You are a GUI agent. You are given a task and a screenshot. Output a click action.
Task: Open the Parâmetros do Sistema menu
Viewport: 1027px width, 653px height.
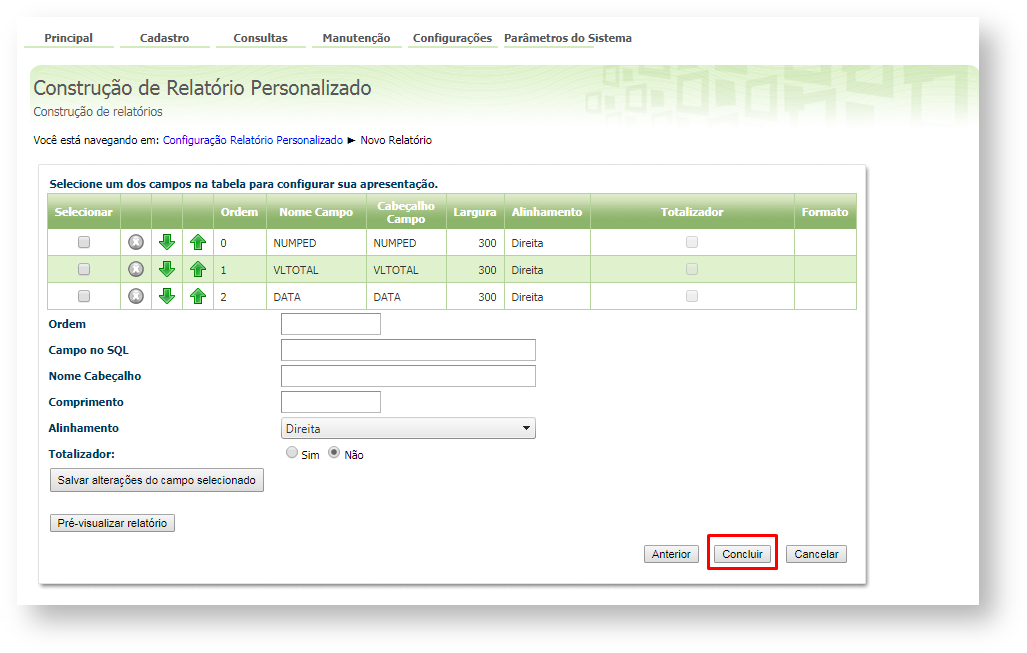coord(567,38)
